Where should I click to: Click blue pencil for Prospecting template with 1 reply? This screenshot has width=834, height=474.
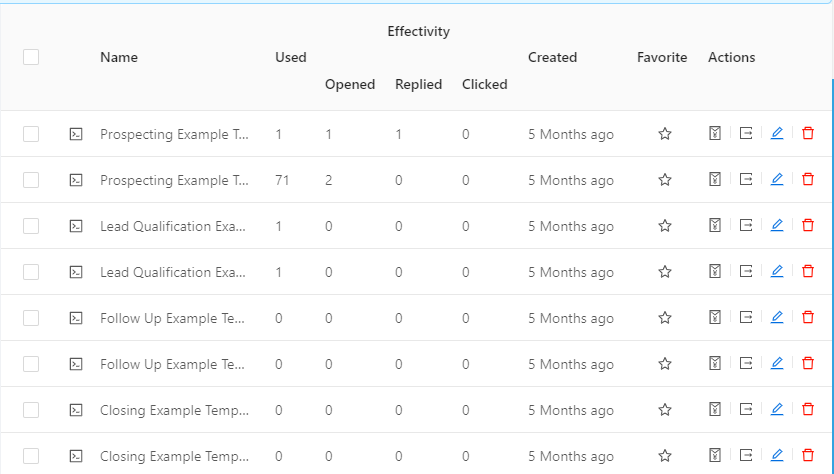coord(777,134)
